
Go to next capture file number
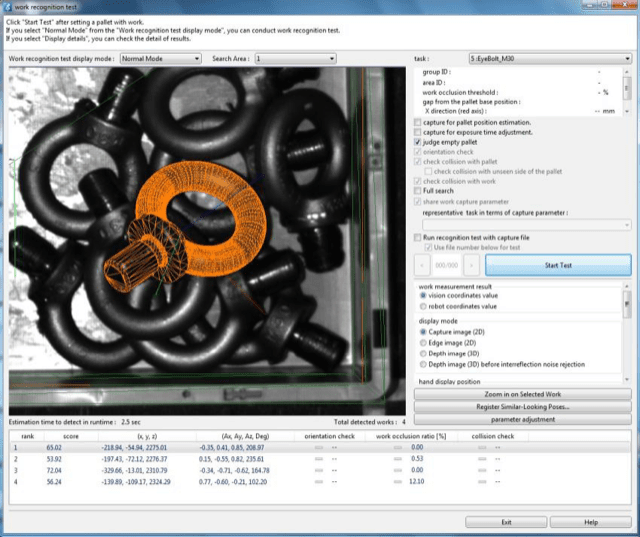click(471, 265)
